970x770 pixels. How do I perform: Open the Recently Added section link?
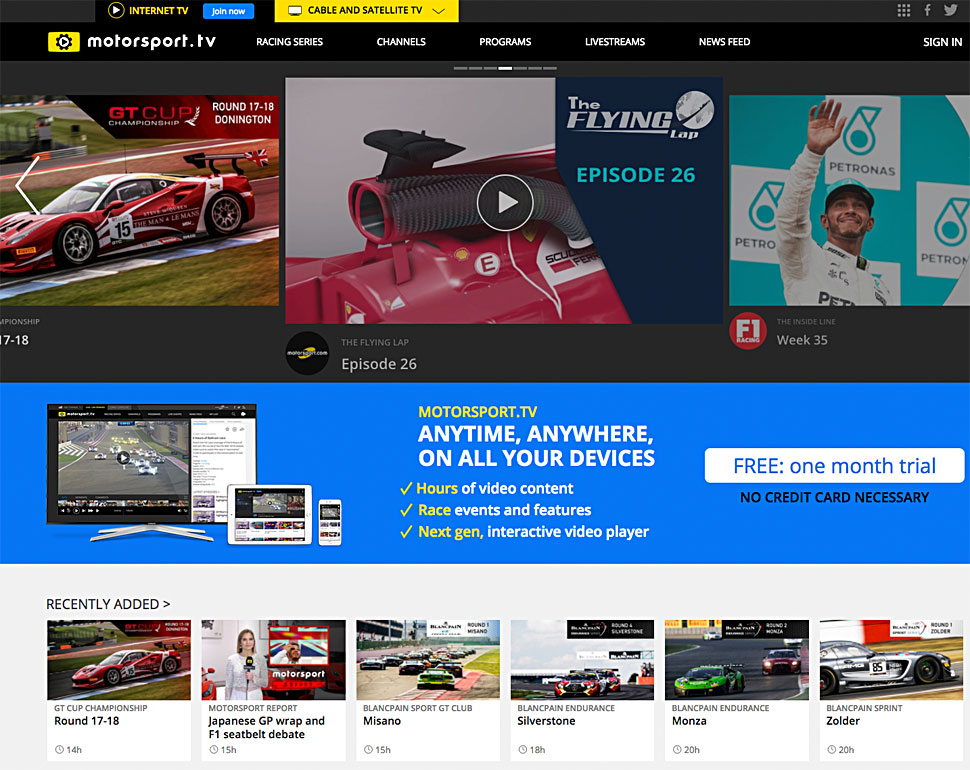click(108, 604)
